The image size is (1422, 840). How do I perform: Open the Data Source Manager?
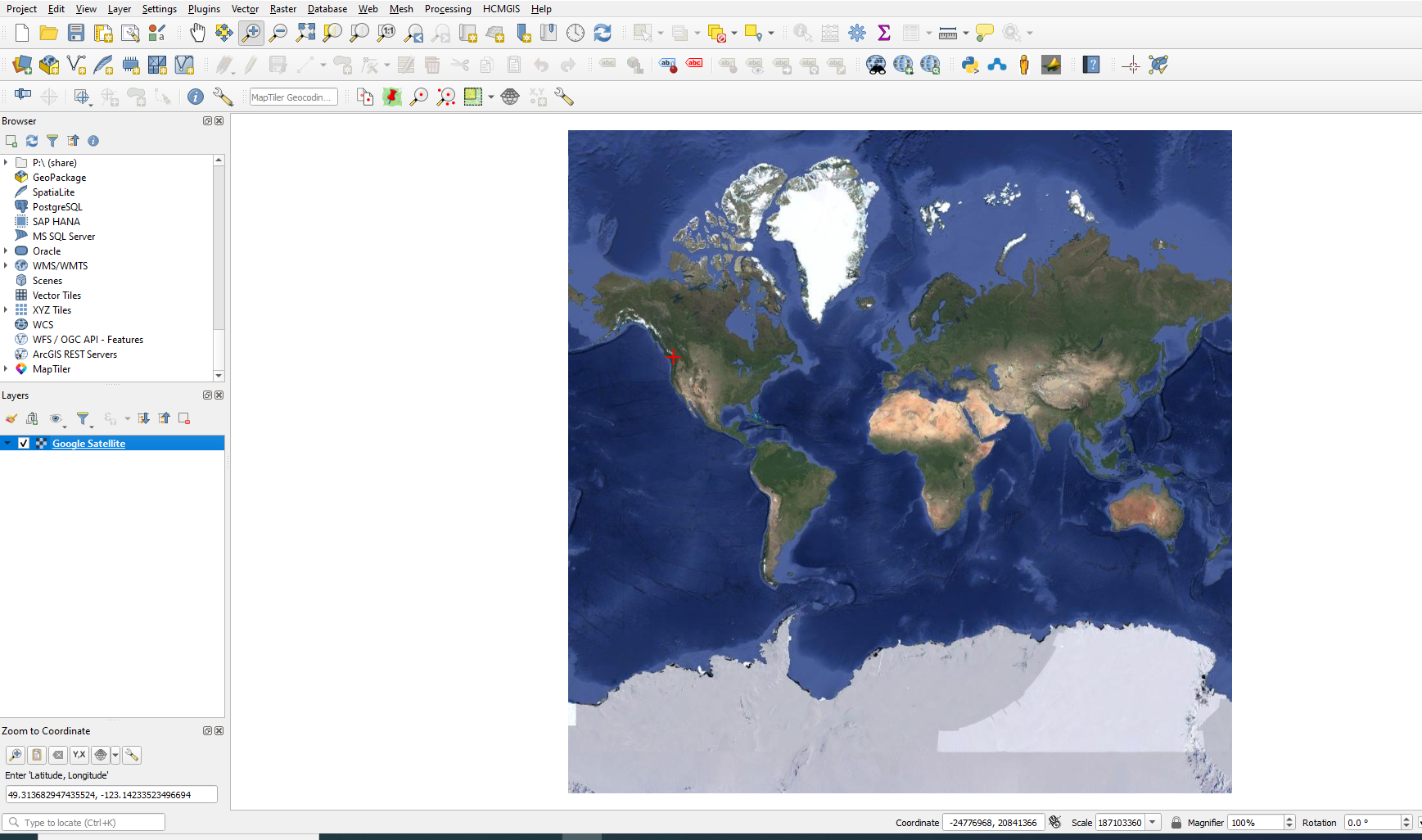click(x=22, y=65)
